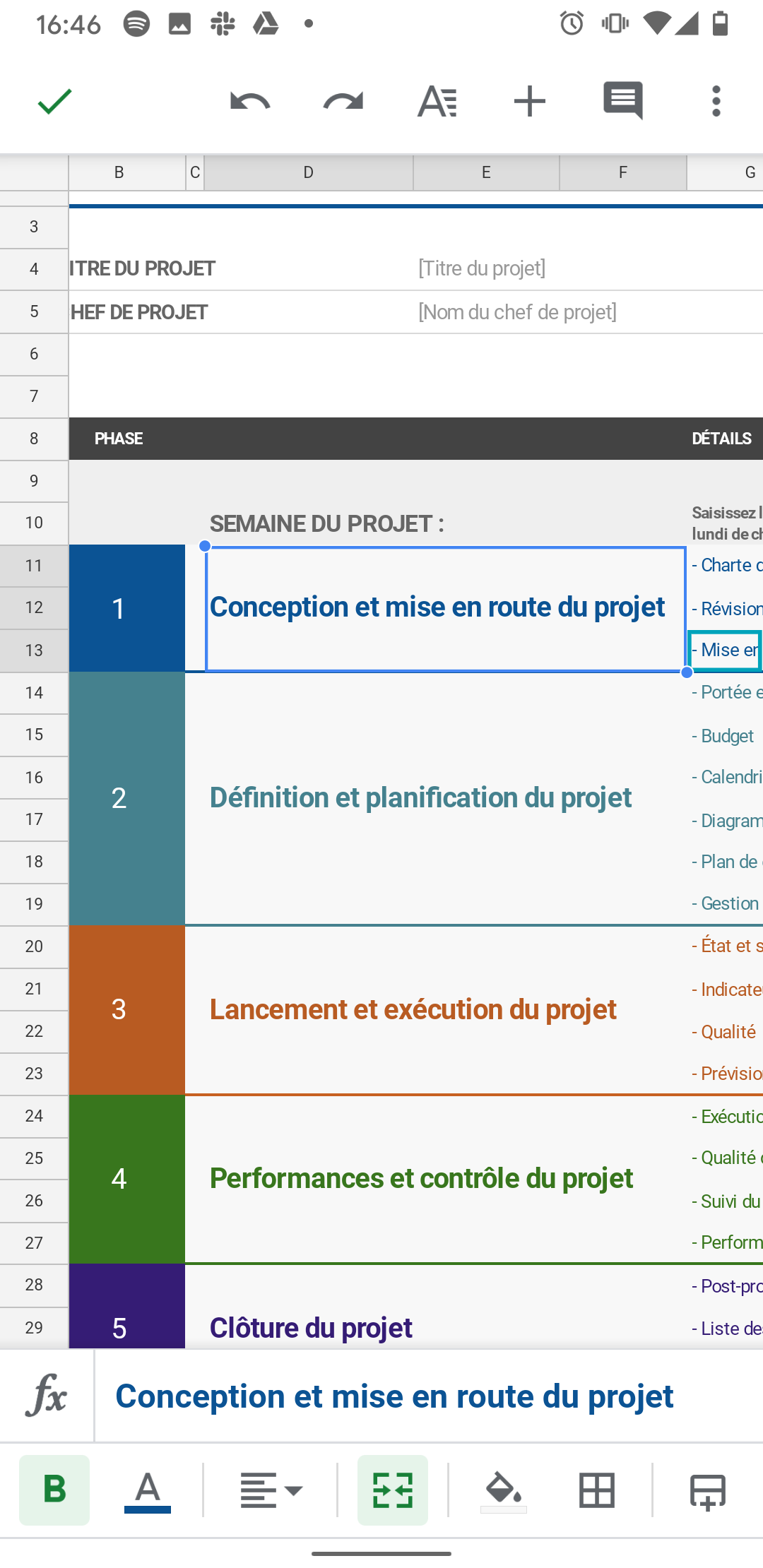Select the '- Plan de' detail cell

click(726, 862)
